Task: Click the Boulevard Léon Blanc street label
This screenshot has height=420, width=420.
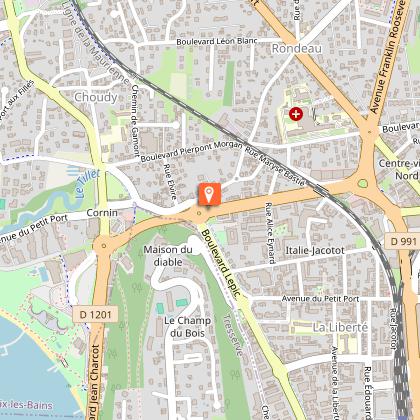Action: tap(217, 41)
